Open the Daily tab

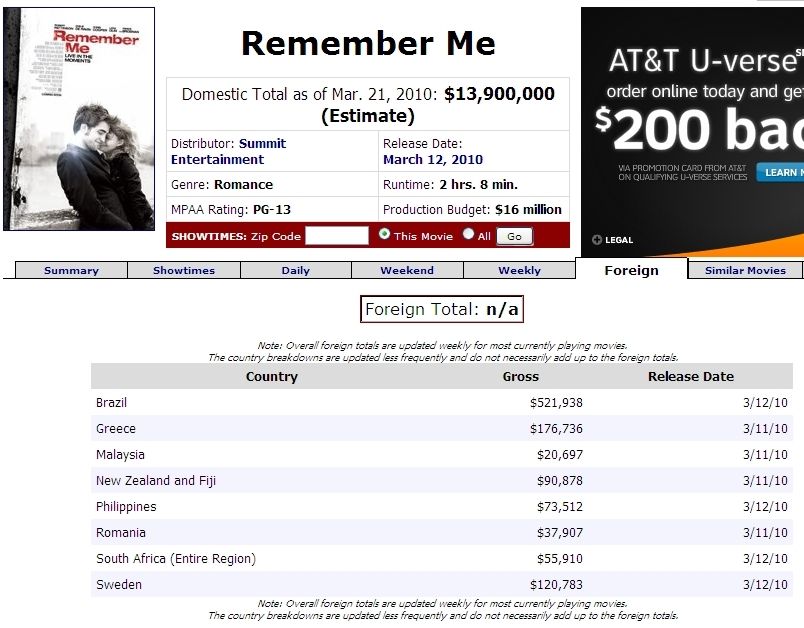coord(295,270)
